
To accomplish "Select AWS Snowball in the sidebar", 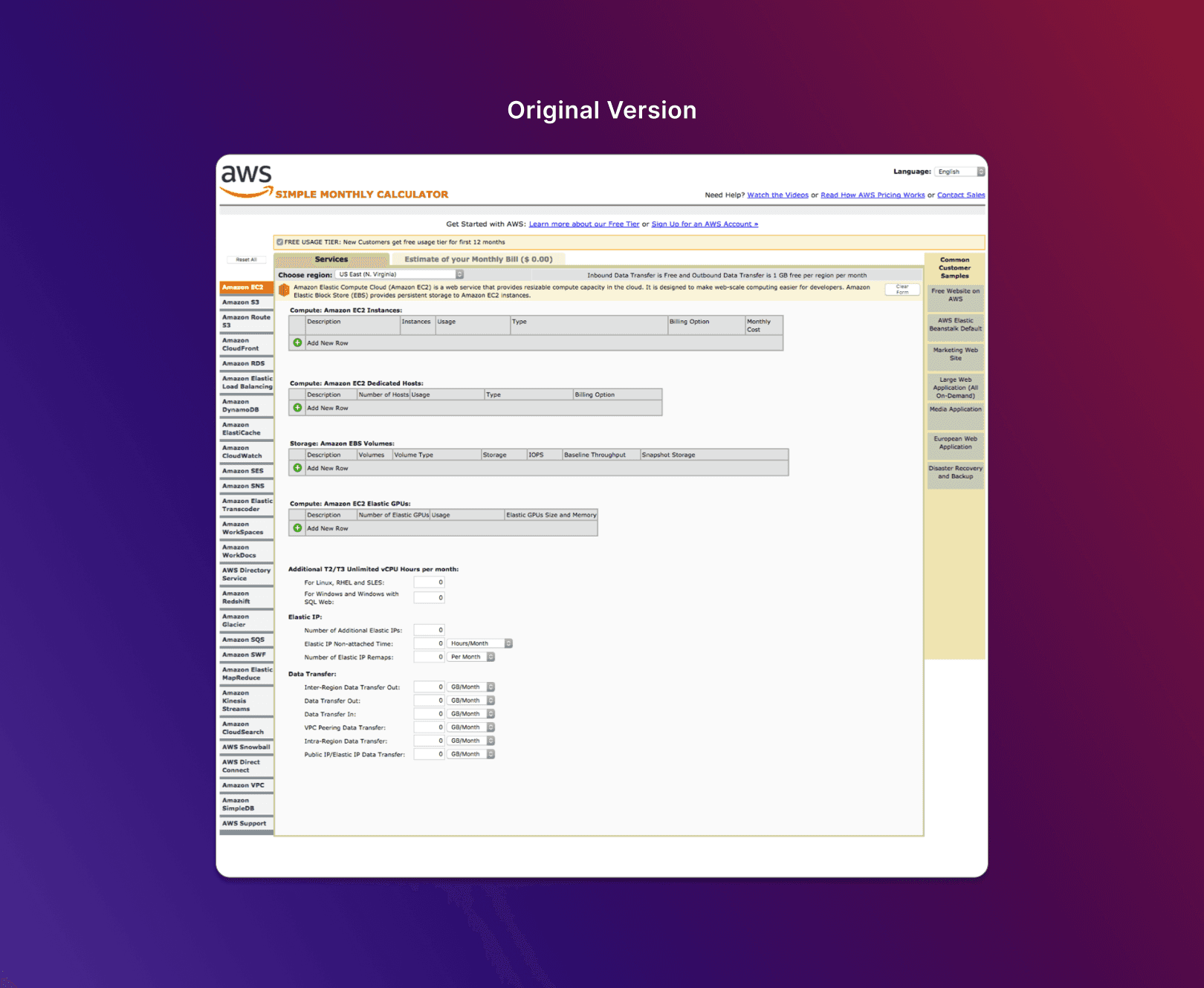I will (247, 747).
